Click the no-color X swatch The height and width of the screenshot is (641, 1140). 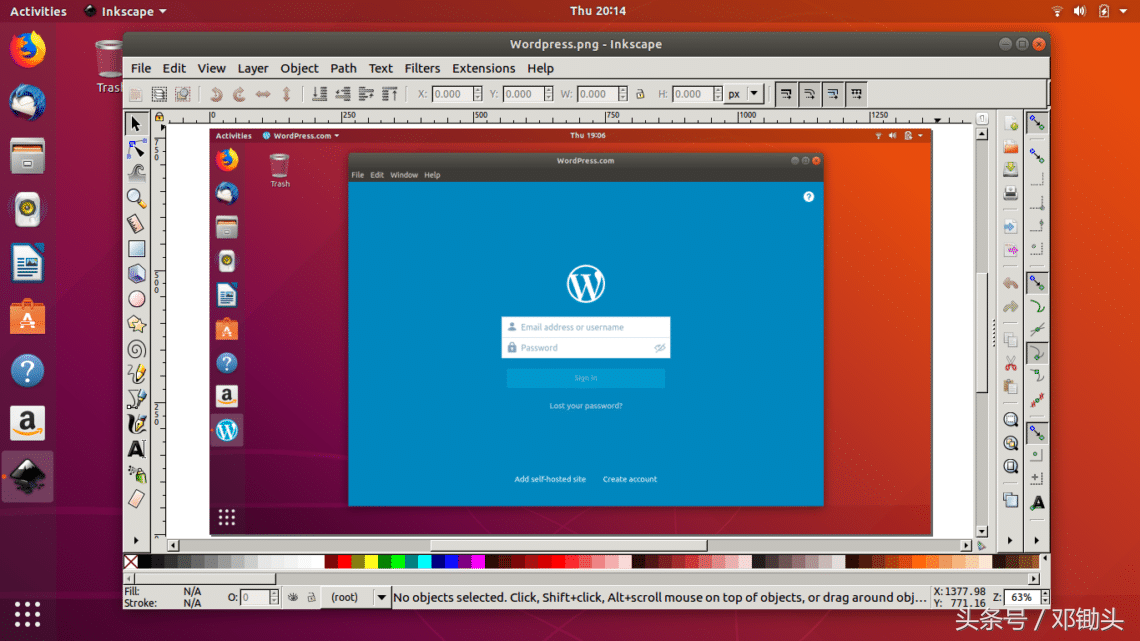(x=131, y=562)
